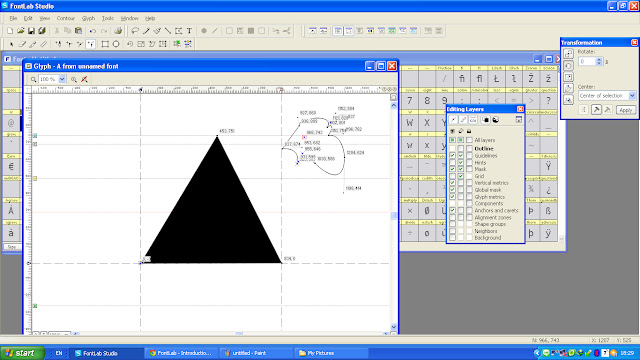The height and width of the screenshot is (360, 640).
Task: Select the Rectangle tool in tools bar
Action: [x=105, y=44]
